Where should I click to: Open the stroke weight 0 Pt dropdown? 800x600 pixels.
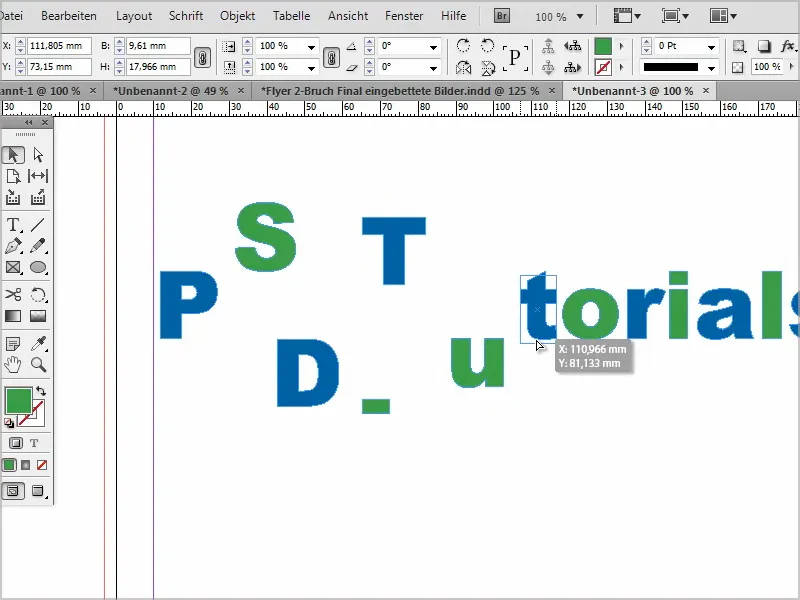click(711, 47)
